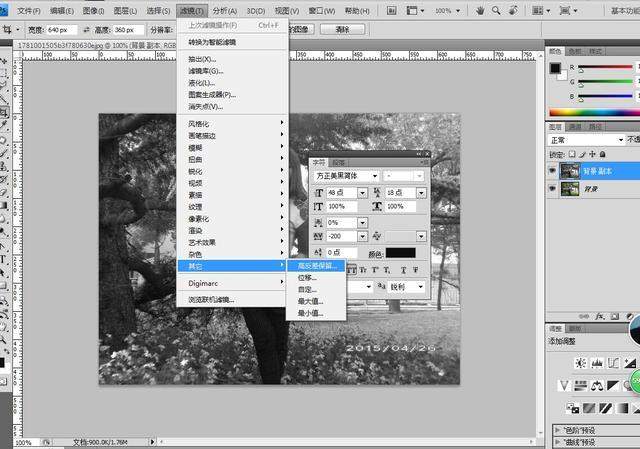This screenshot has height=449, width=640.
Task: Open the 图像(I) menu
Action: click(93, 11)
